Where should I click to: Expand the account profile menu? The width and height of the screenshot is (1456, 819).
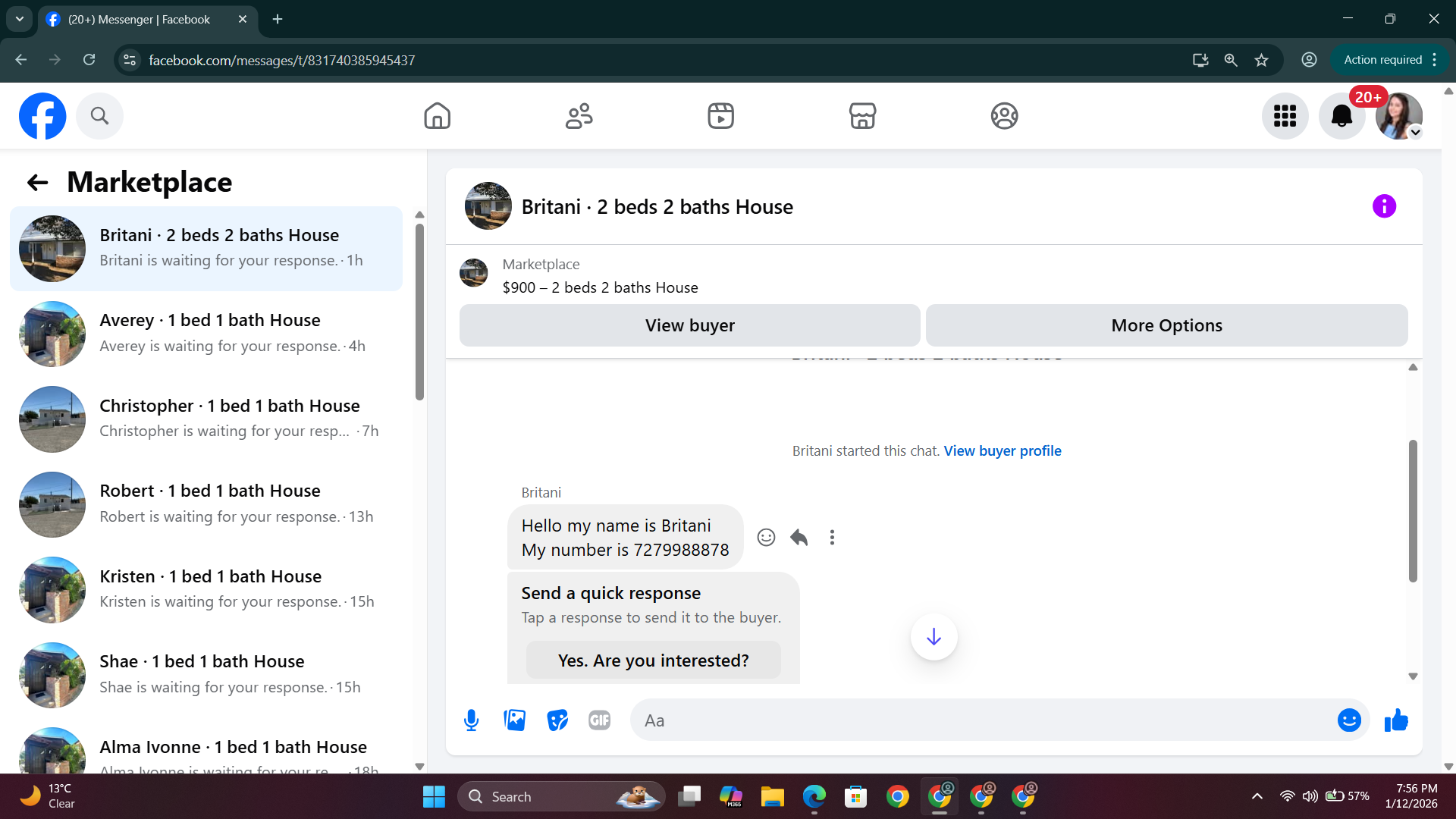point(1399,116)
